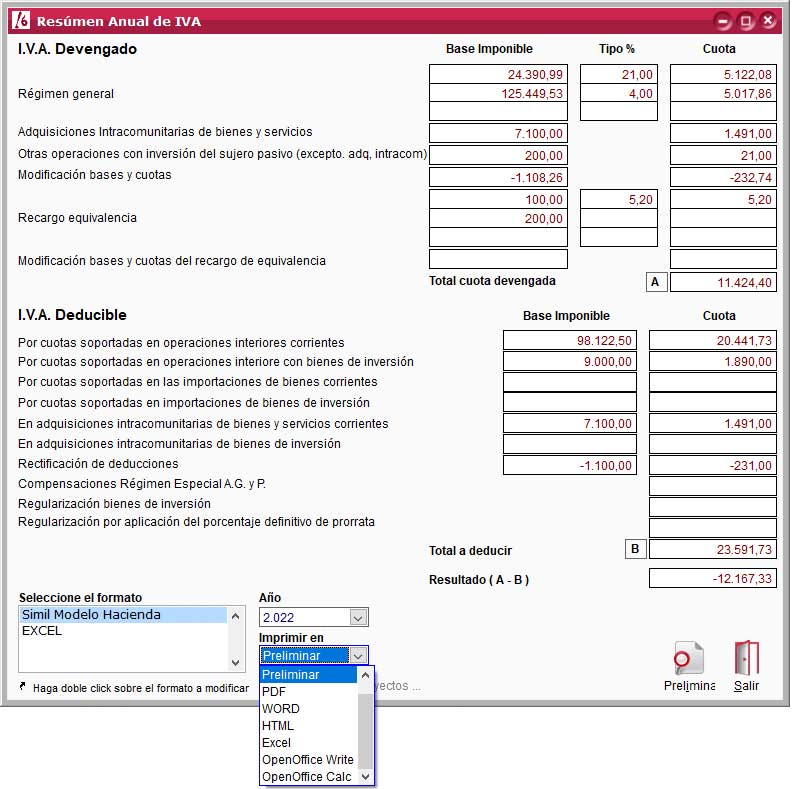Click the base imponible field 125.449,53
Screen dimensions: 792x789
498,93
